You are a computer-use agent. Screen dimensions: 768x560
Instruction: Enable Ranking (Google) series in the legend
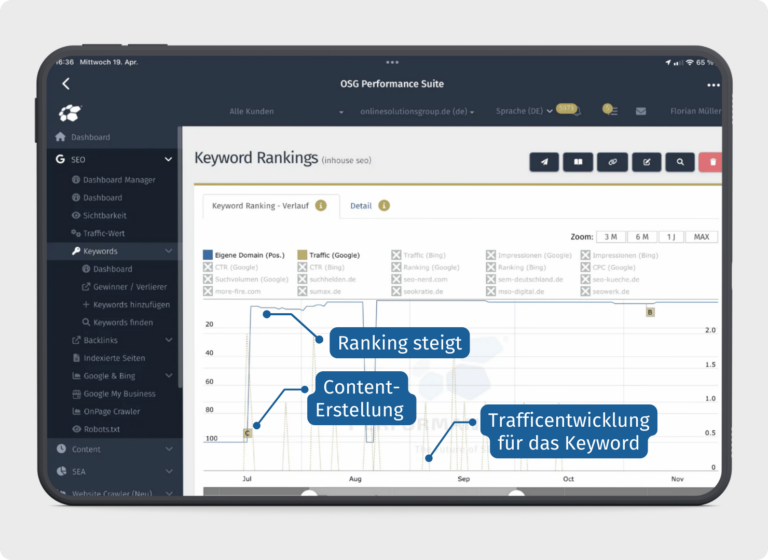[426, 268]
